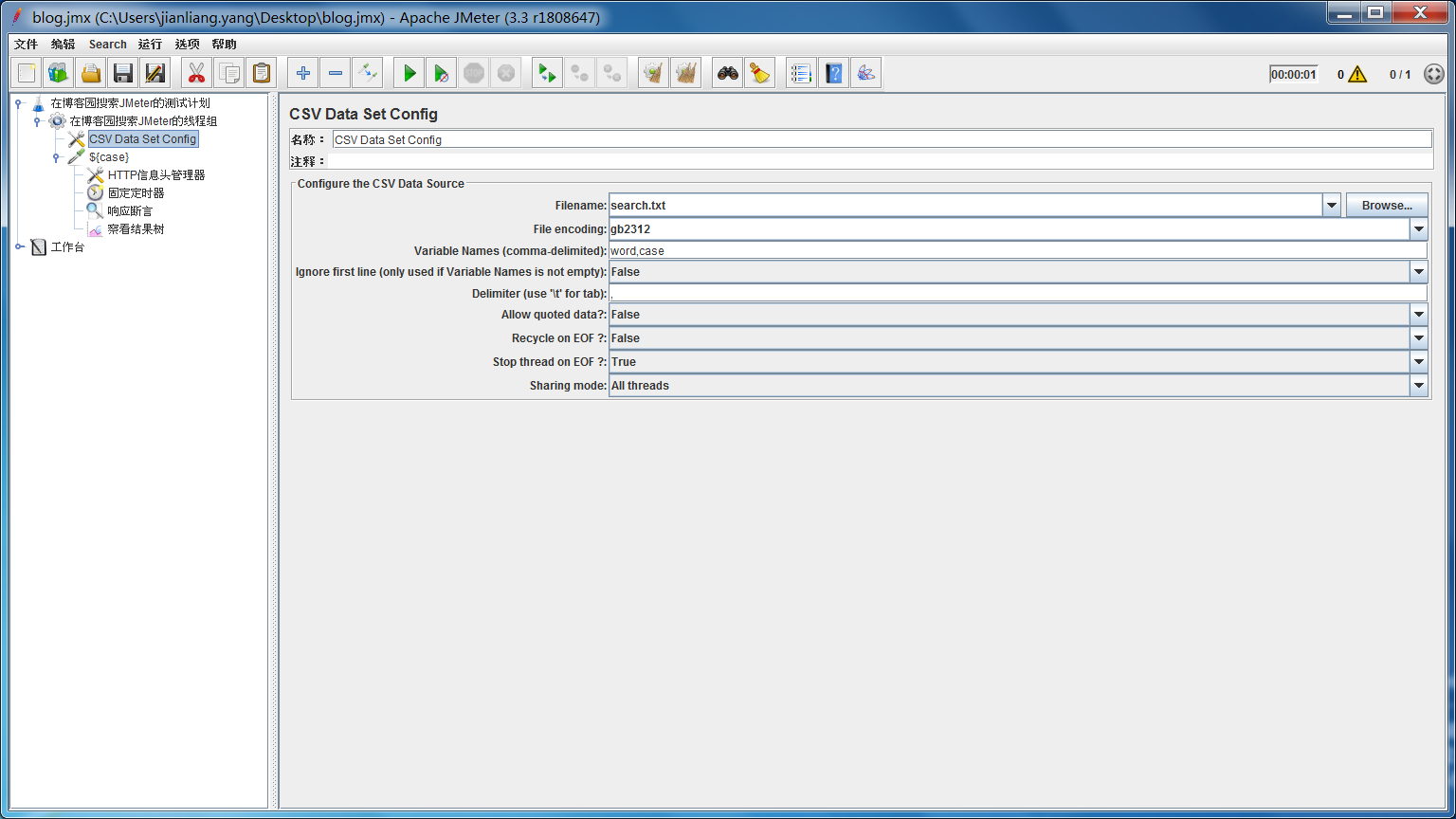Screen dimensions: 1456x819
Task: Select the 察看结果树 tree node
Action: [x=136, y=229]
